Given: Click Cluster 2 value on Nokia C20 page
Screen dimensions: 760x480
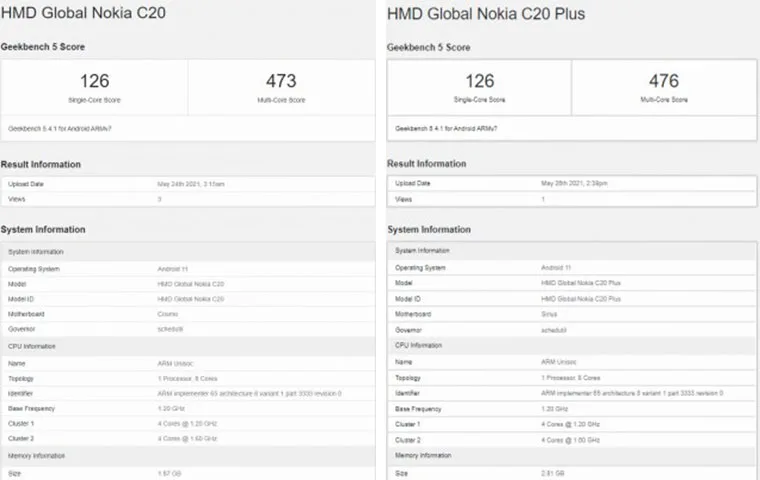Looking at the screenshot, I should point(187,439).
